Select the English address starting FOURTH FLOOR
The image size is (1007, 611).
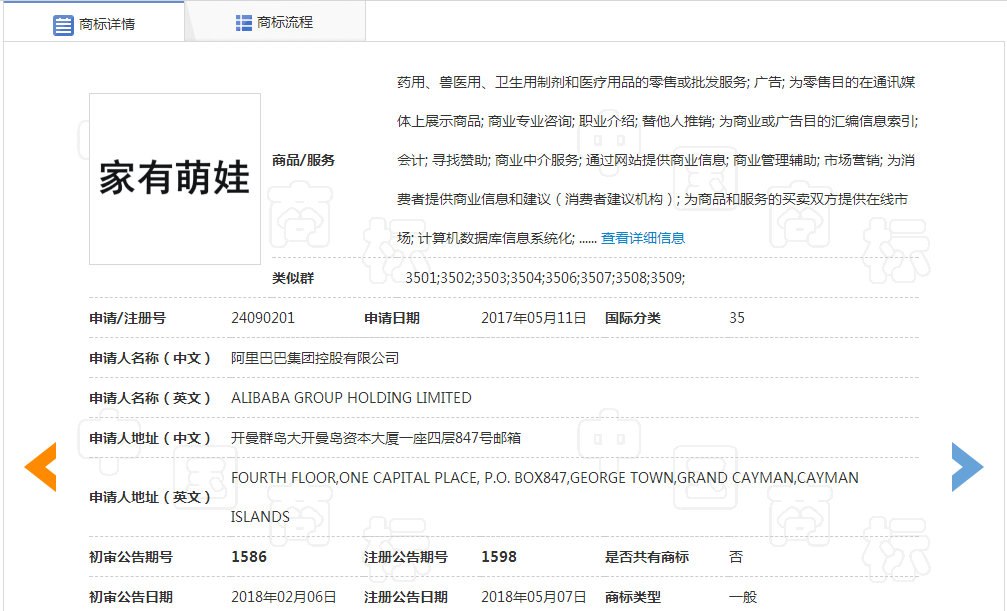click(x=545, y=497)
